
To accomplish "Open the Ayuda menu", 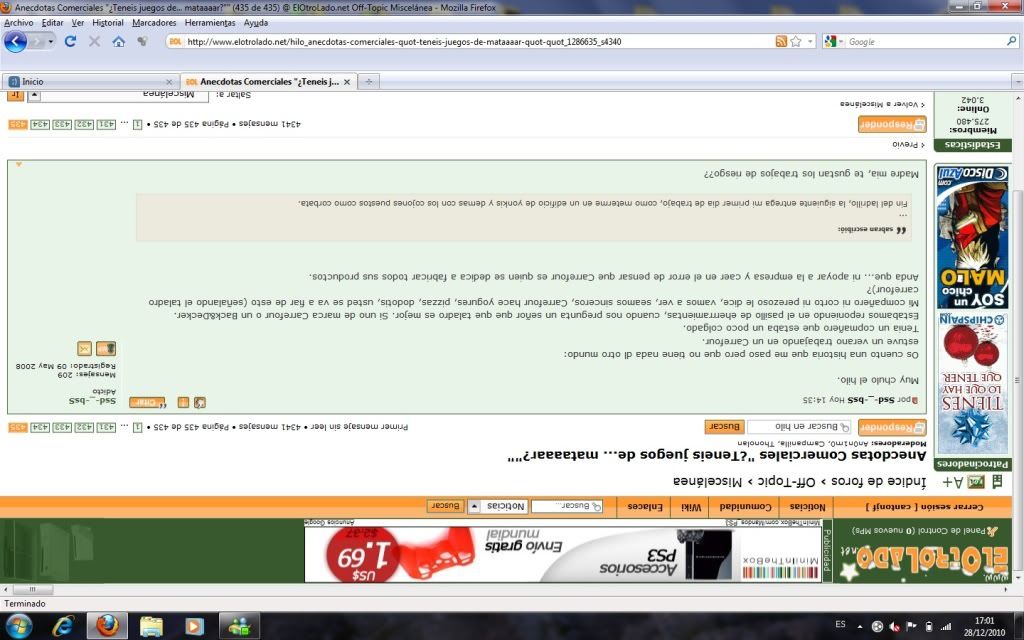I will (x=255, y=23).
